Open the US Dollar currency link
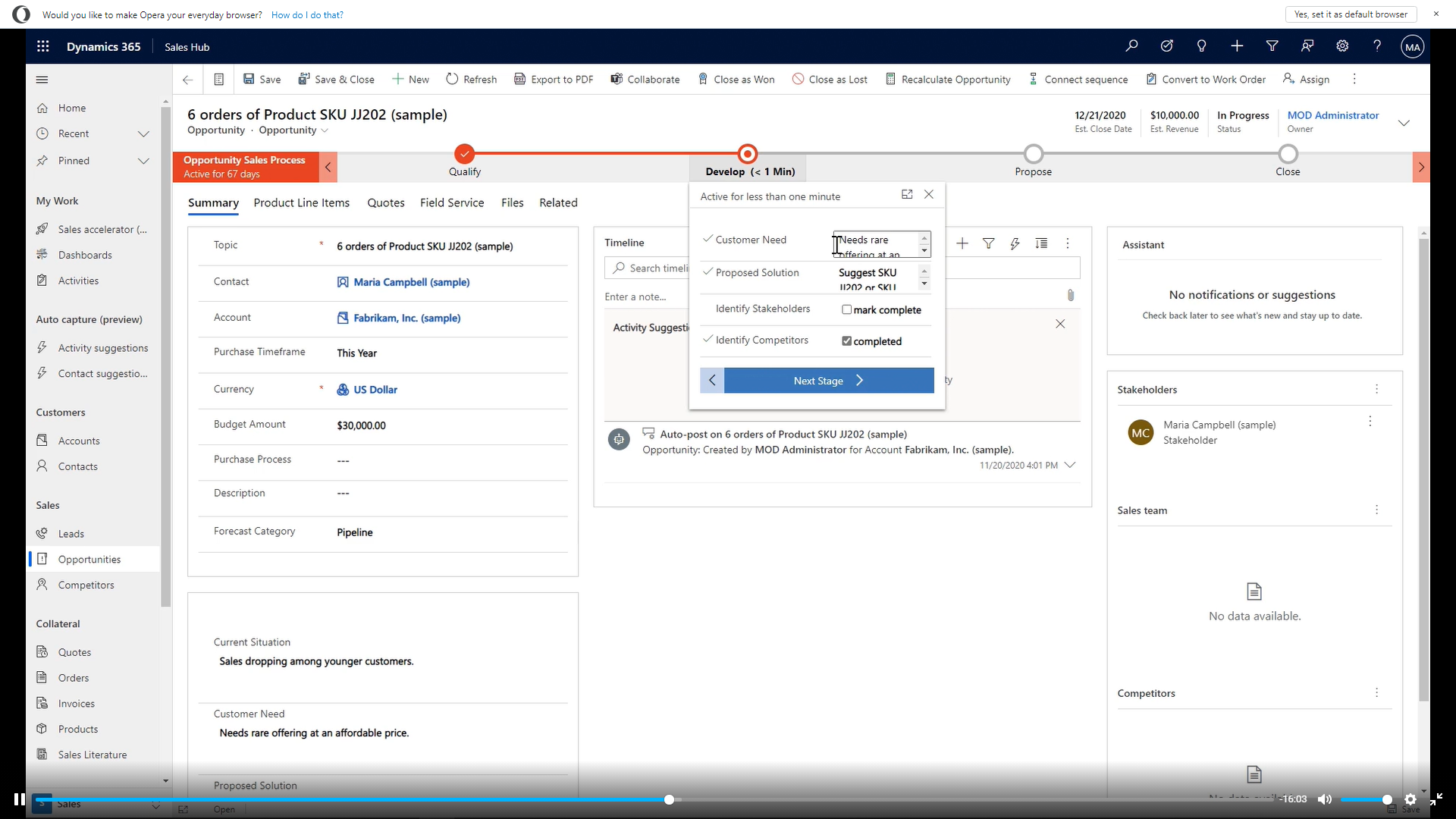Viewport: 1456px width, 819px height. pyautogui.click(x=375, y=390)
